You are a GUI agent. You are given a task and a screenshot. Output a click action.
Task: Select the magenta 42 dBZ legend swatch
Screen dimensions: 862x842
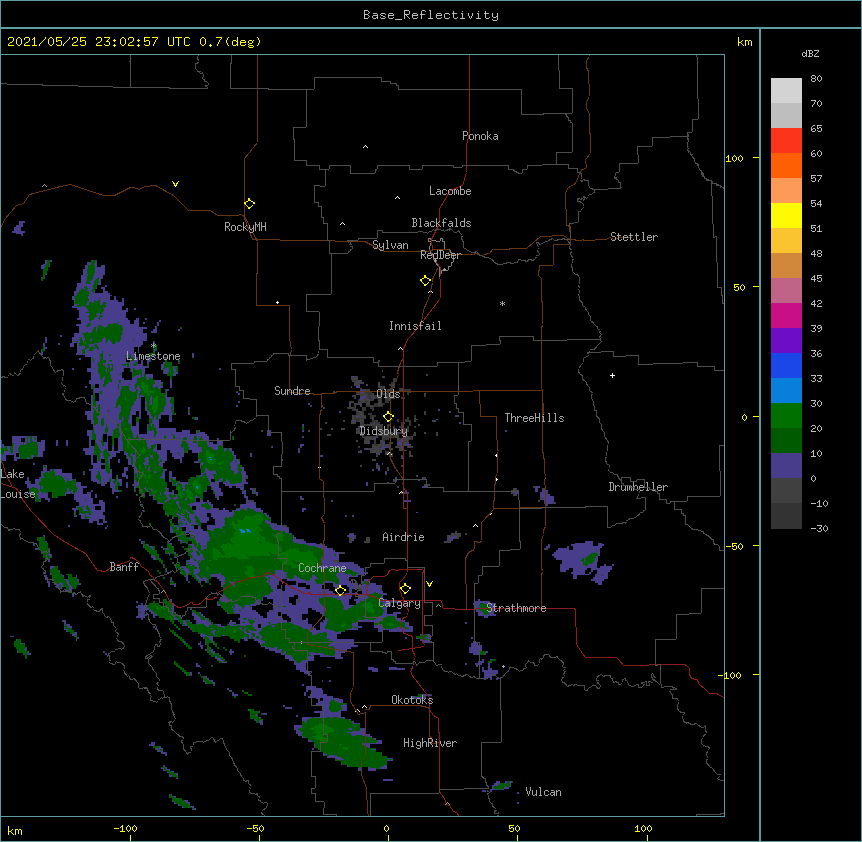pos(786,315)
